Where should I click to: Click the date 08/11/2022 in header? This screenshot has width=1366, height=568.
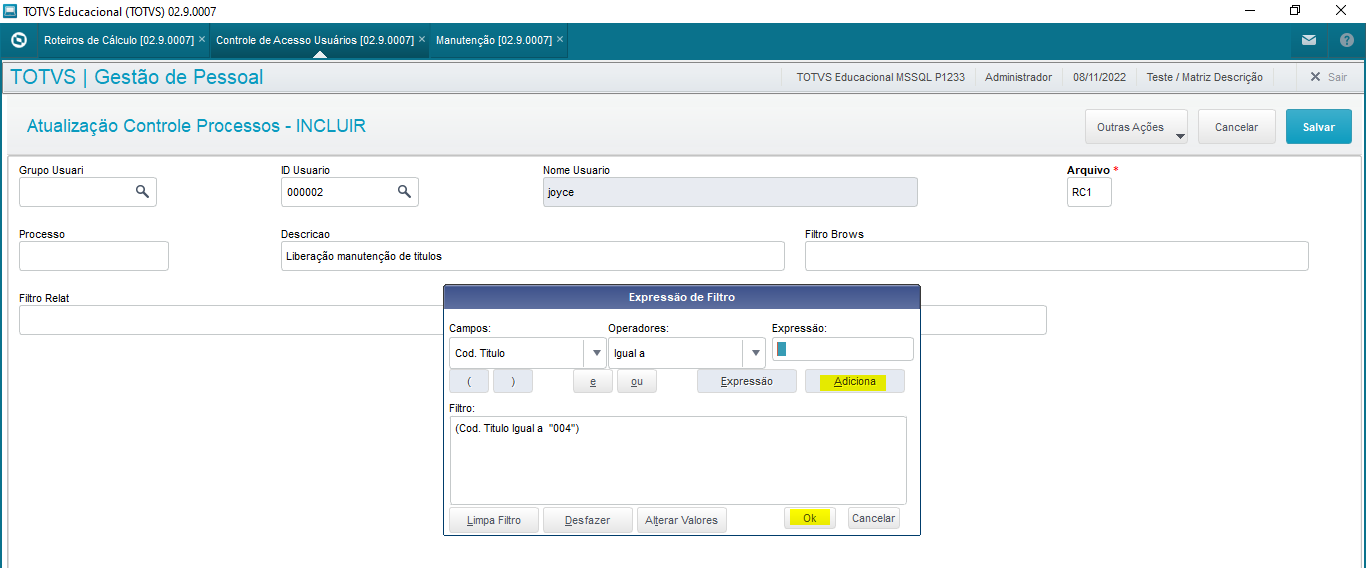coord(1099,77)
